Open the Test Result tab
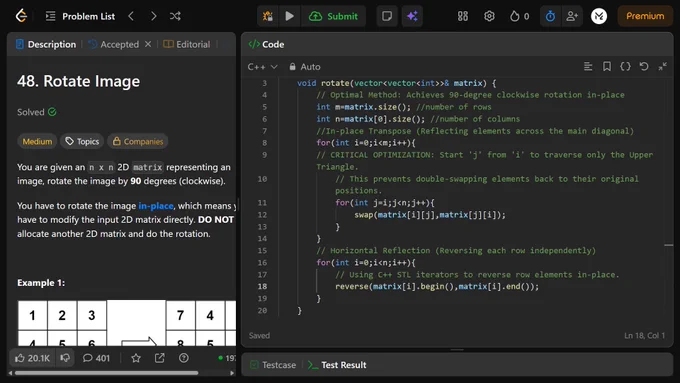The width and height of the screenshot is (680, 383). point(337,365)
